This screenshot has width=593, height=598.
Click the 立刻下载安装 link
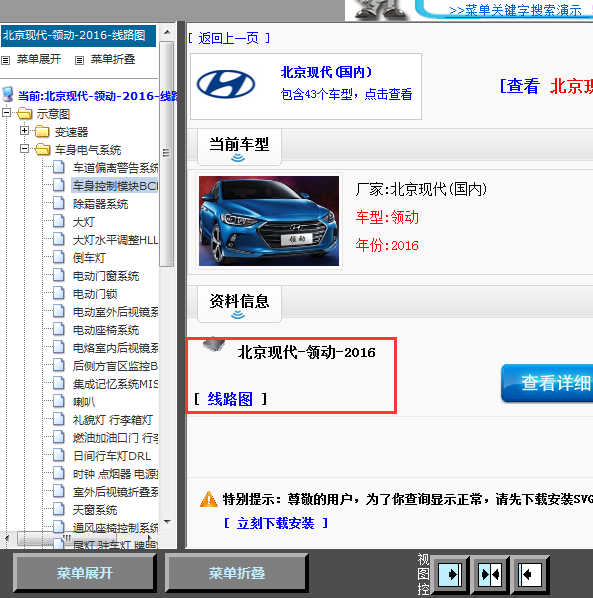click(x=276, y=523)
